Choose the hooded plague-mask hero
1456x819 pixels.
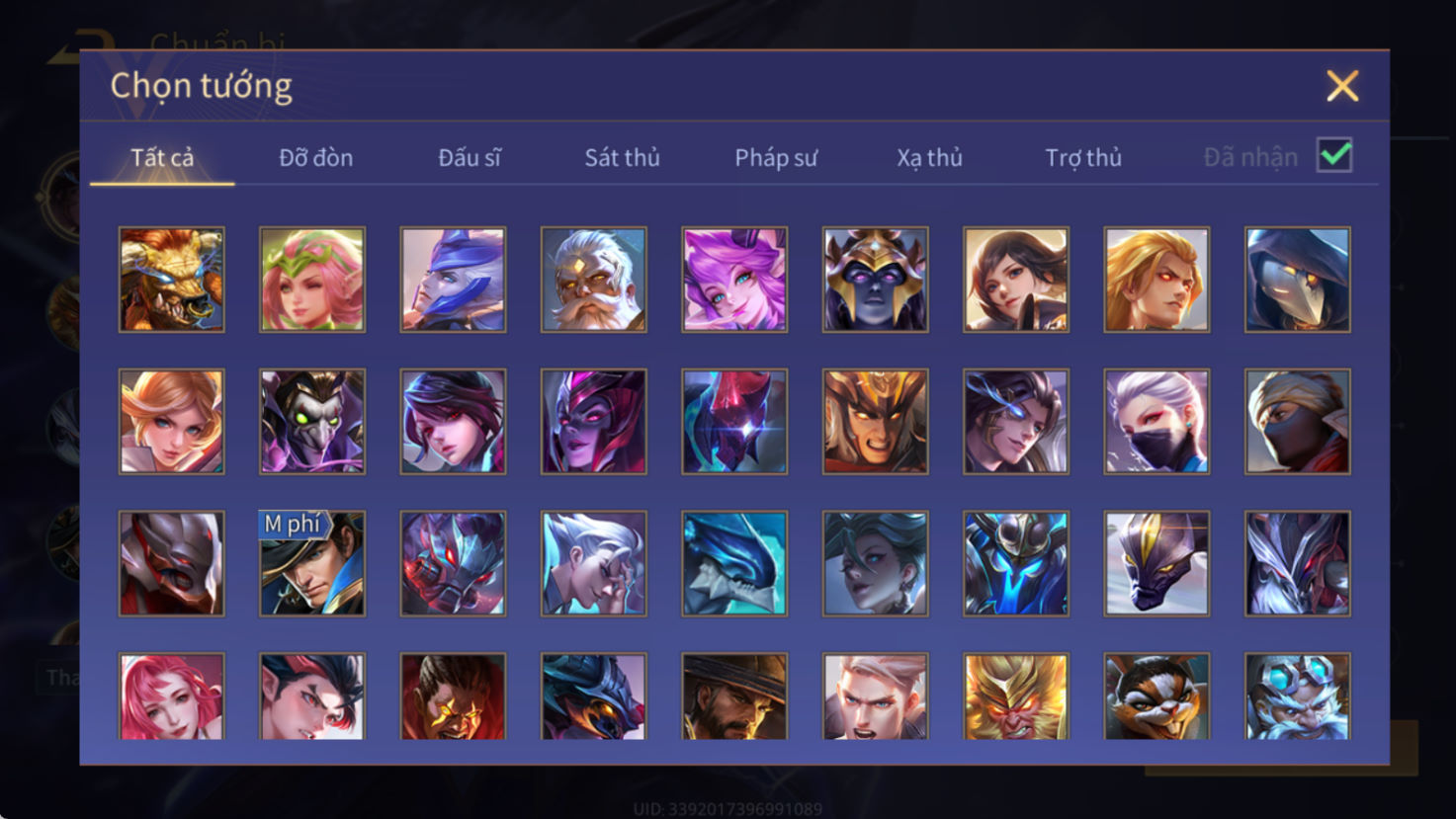point(1298,280)
